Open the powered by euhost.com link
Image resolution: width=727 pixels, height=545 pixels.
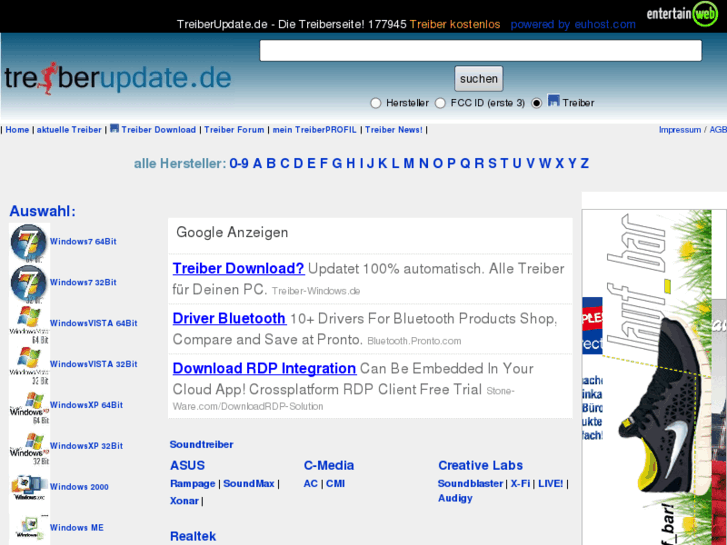pyautogui.click(x=573, y=24)
